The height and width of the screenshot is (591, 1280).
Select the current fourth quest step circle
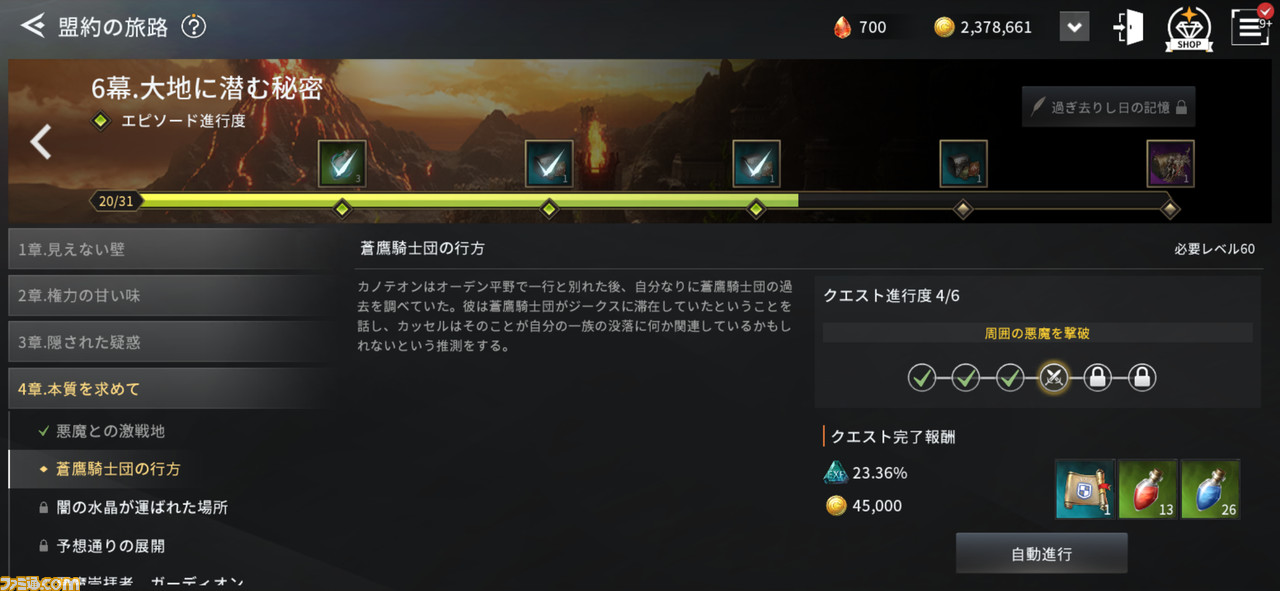click(1054, 377)
